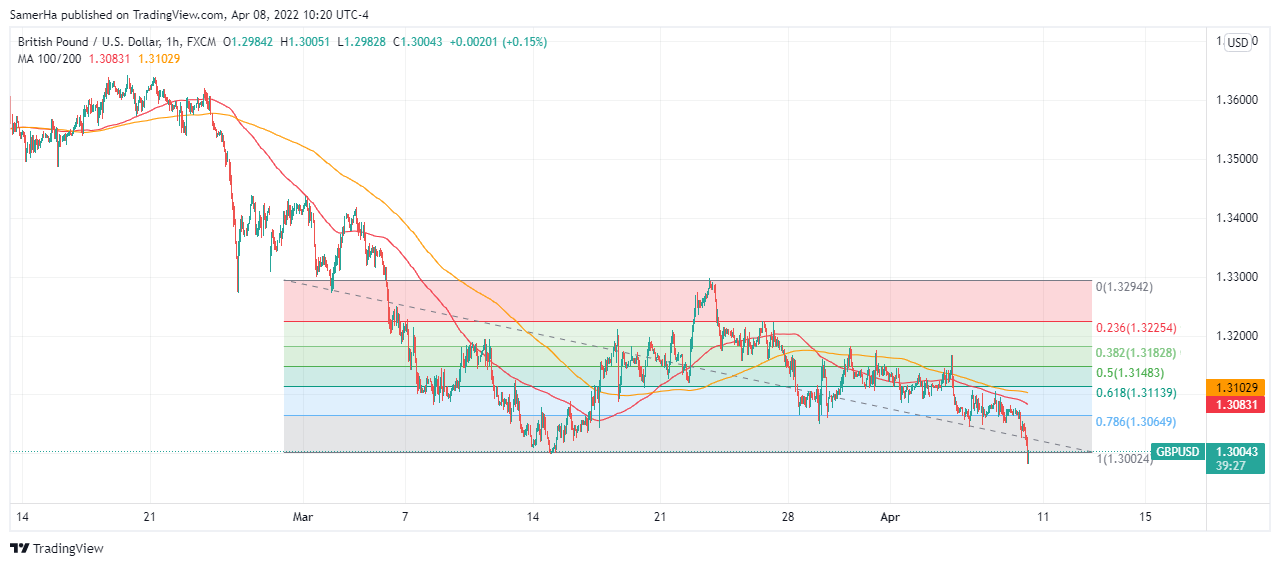1280x566 pixels.
Task: Click the orange 1.31029 MA price label
Action: pyautogui.click(x=1238, y=387)
